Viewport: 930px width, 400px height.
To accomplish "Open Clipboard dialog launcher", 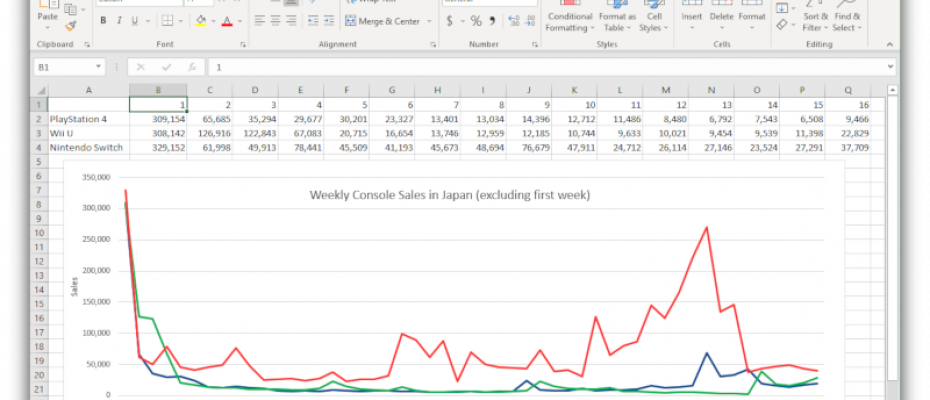I will 87,45.
